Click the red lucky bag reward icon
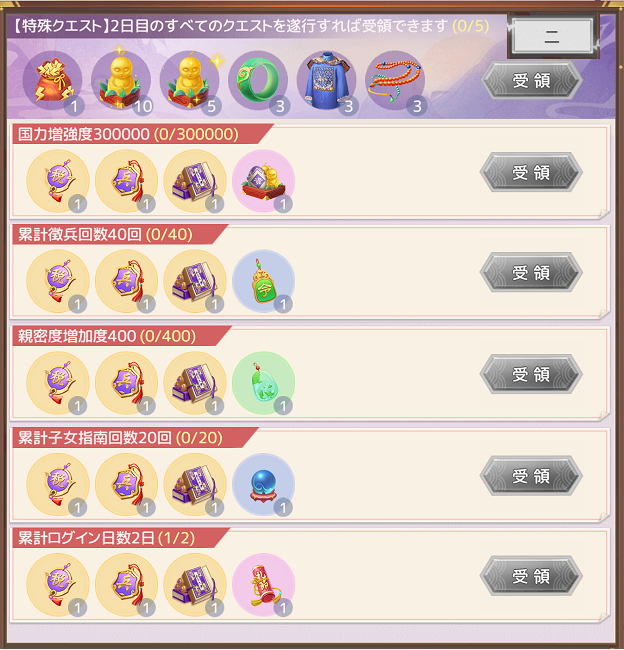This screenshot has height=650, width=624. coord(52,81)
